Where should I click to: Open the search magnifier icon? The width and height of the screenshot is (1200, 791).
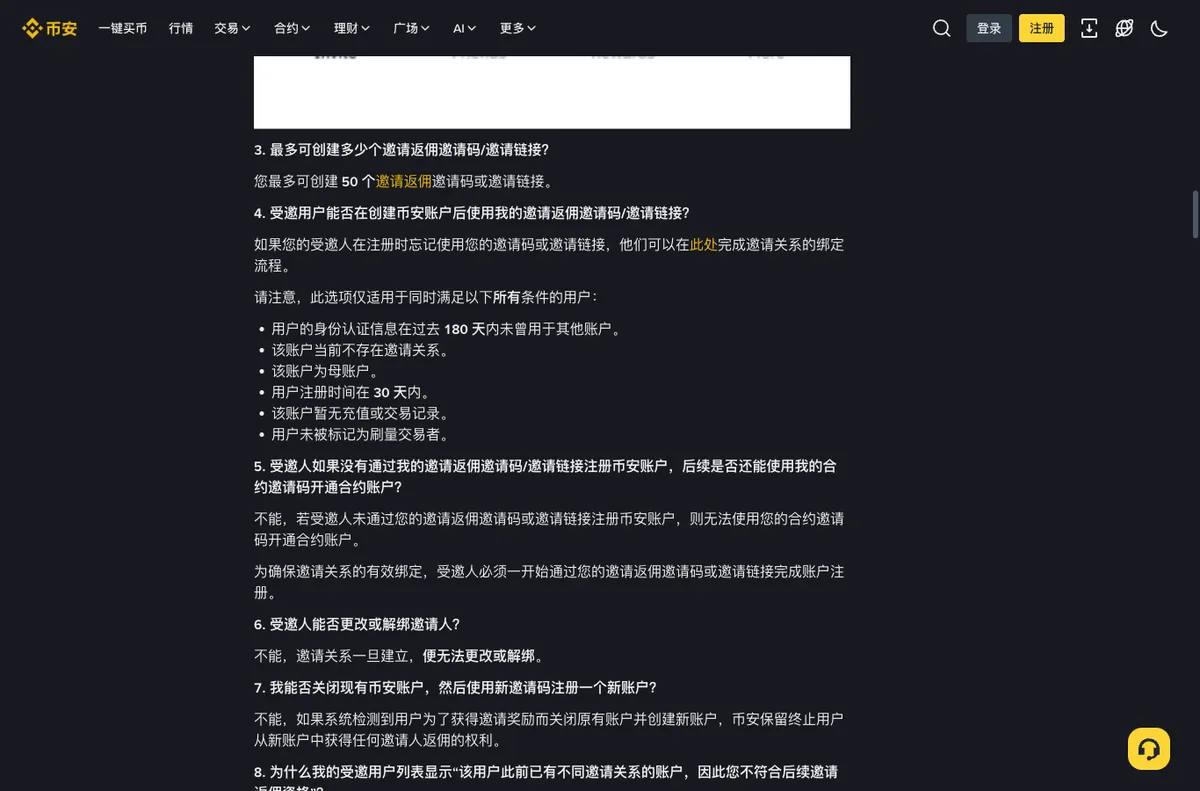click(941, 28)
